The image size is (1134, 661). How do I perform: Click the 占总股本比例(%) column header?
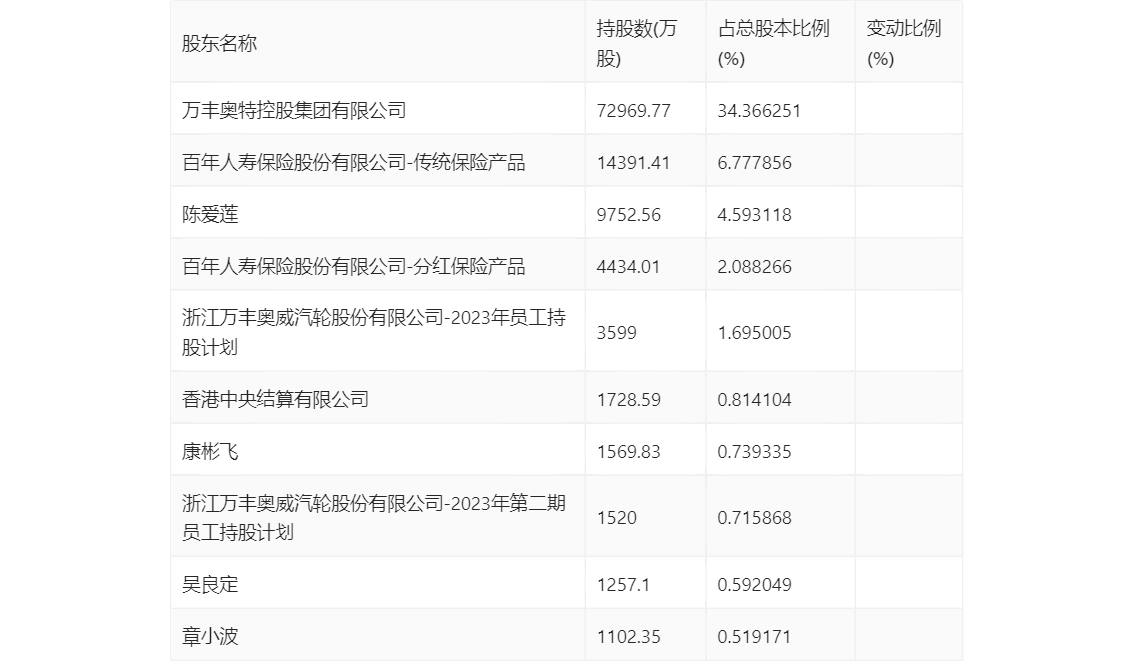[773, 43]
